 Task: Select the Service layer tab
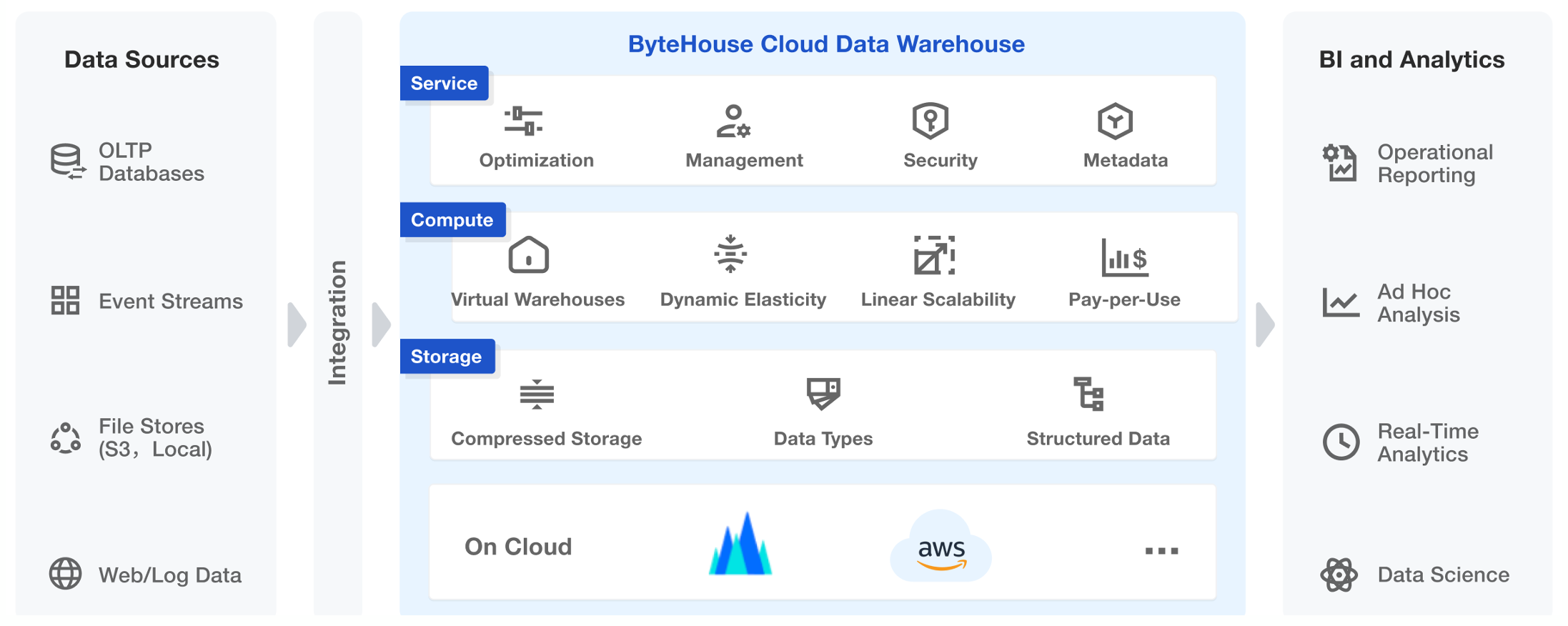click(x=444, y=83)
